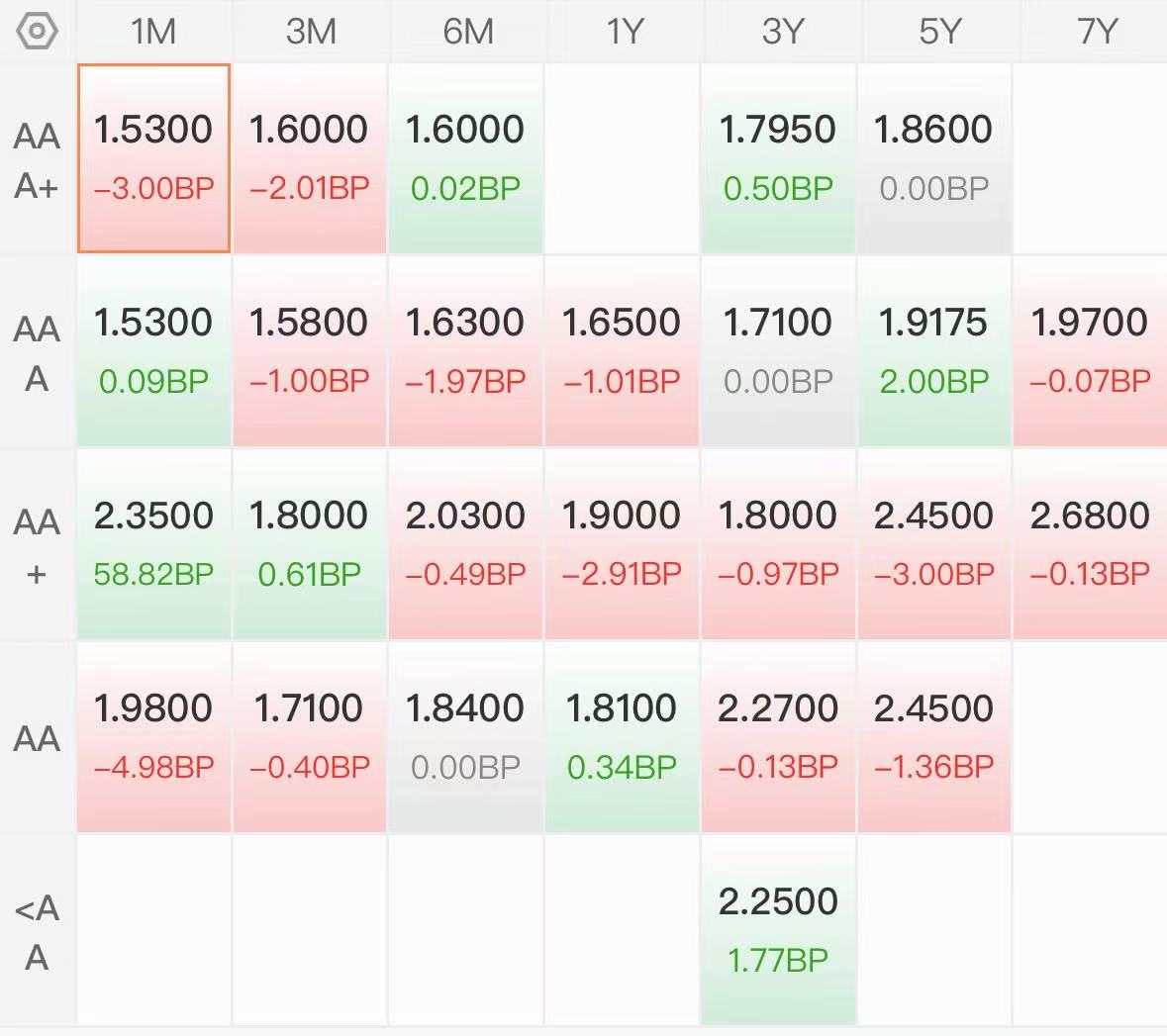Open the highlighted AAA+ 1M cell 1.5300
This screenshot has height=1036, width=1167.
pyautogui.click(x=153, y=157)
